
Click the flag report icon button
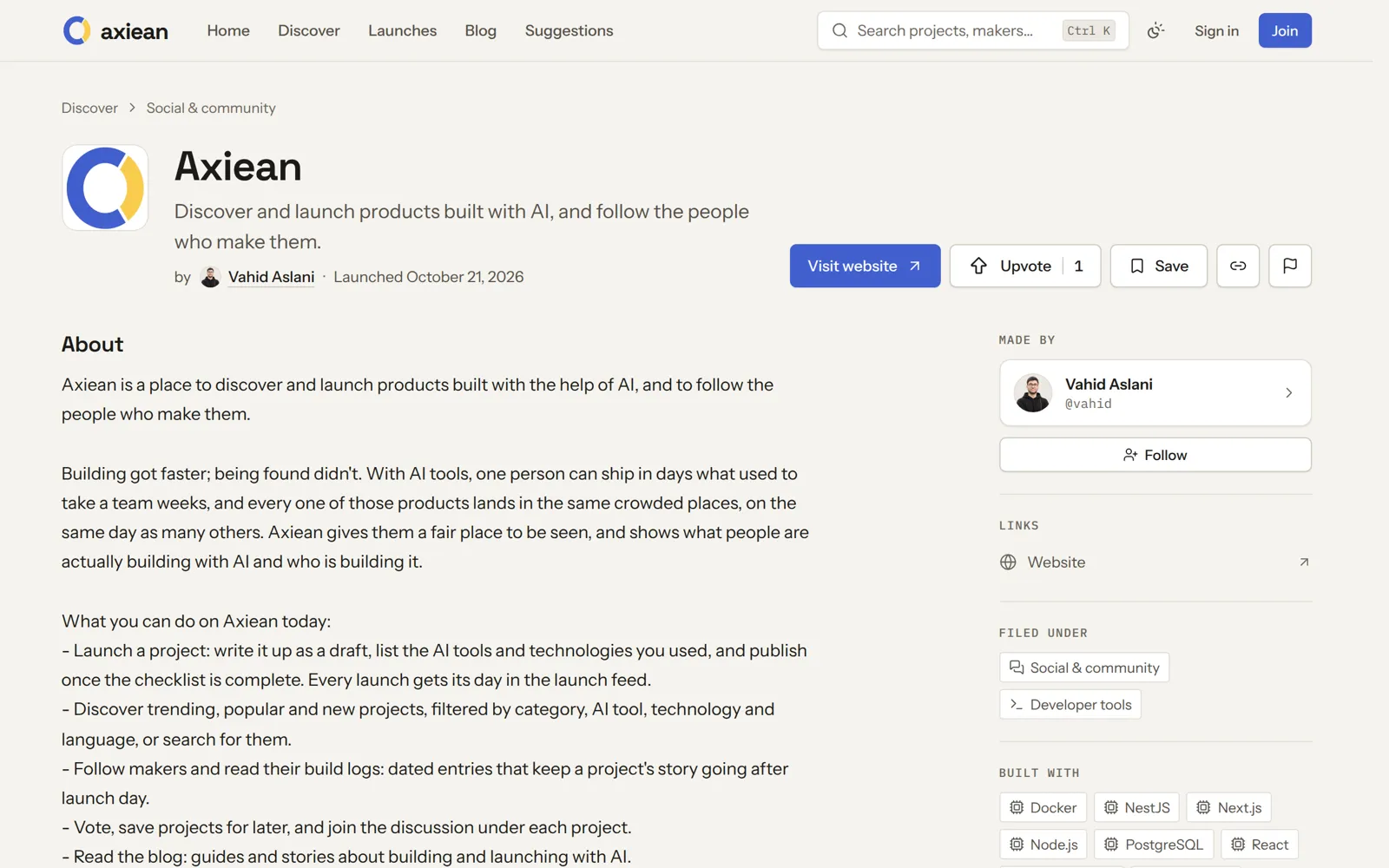(x=1290, y=266)
